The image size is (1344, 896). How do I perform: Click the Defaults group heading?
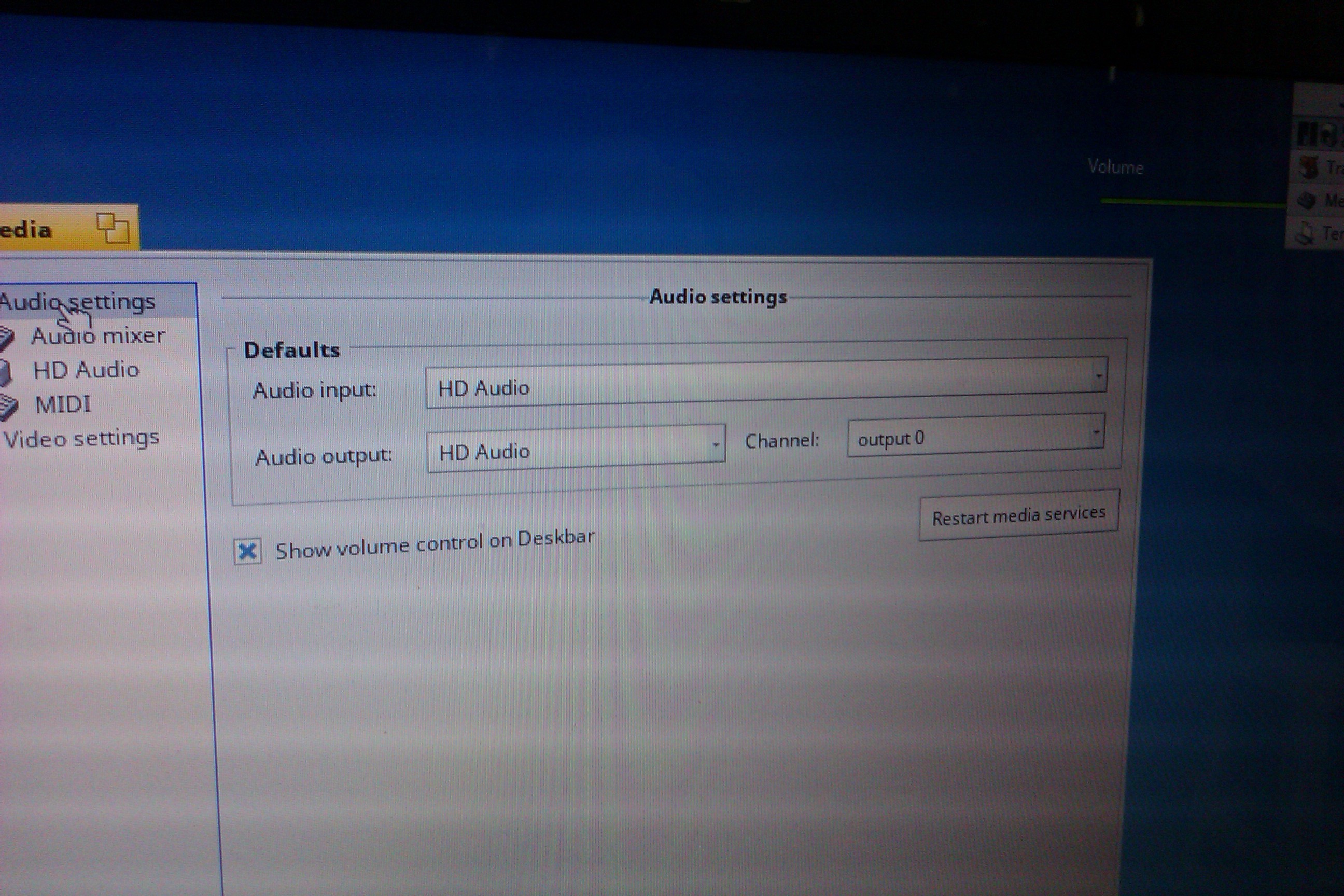pos(292,349)
